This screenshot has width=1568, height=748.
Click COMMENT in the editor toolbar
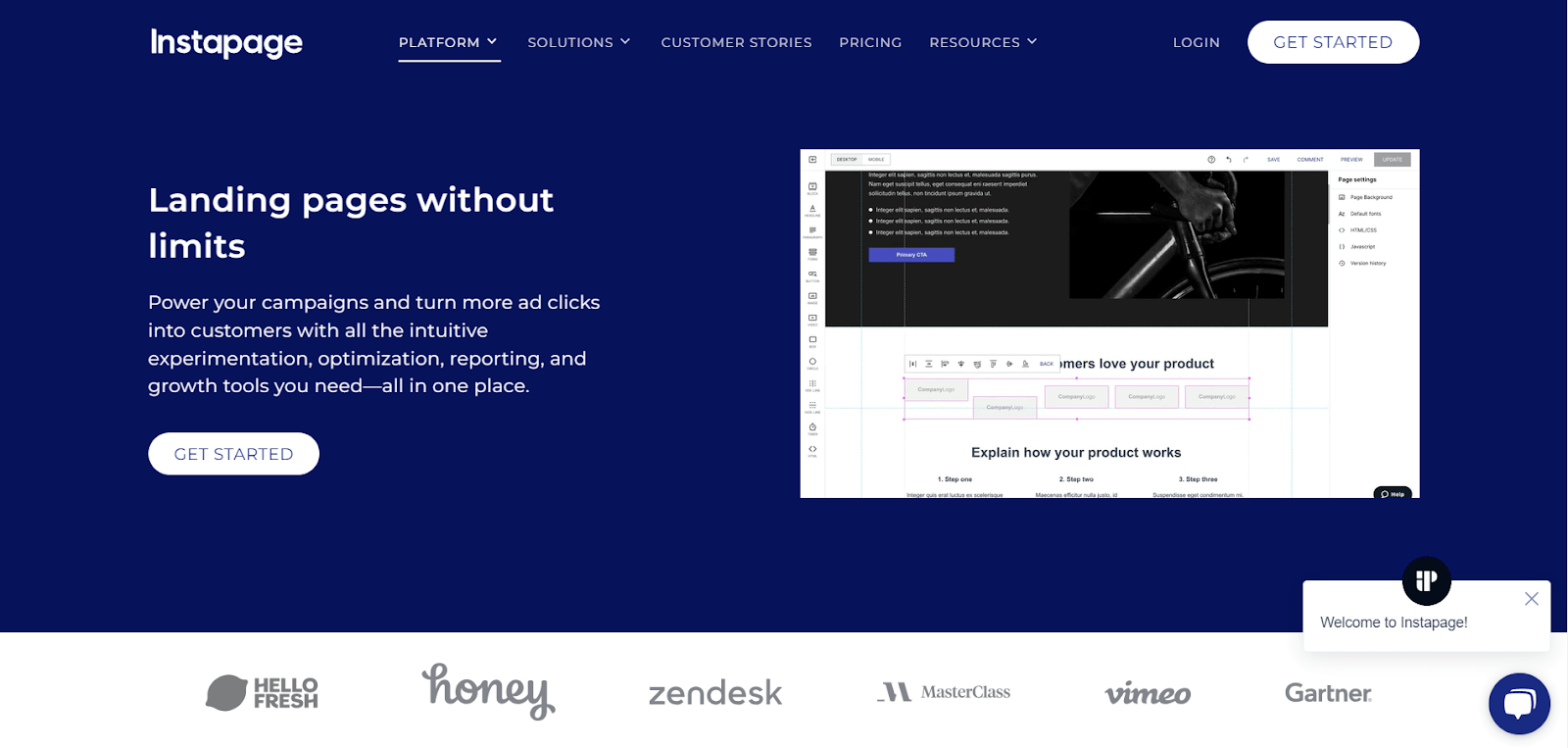[x=1310, y=159]
